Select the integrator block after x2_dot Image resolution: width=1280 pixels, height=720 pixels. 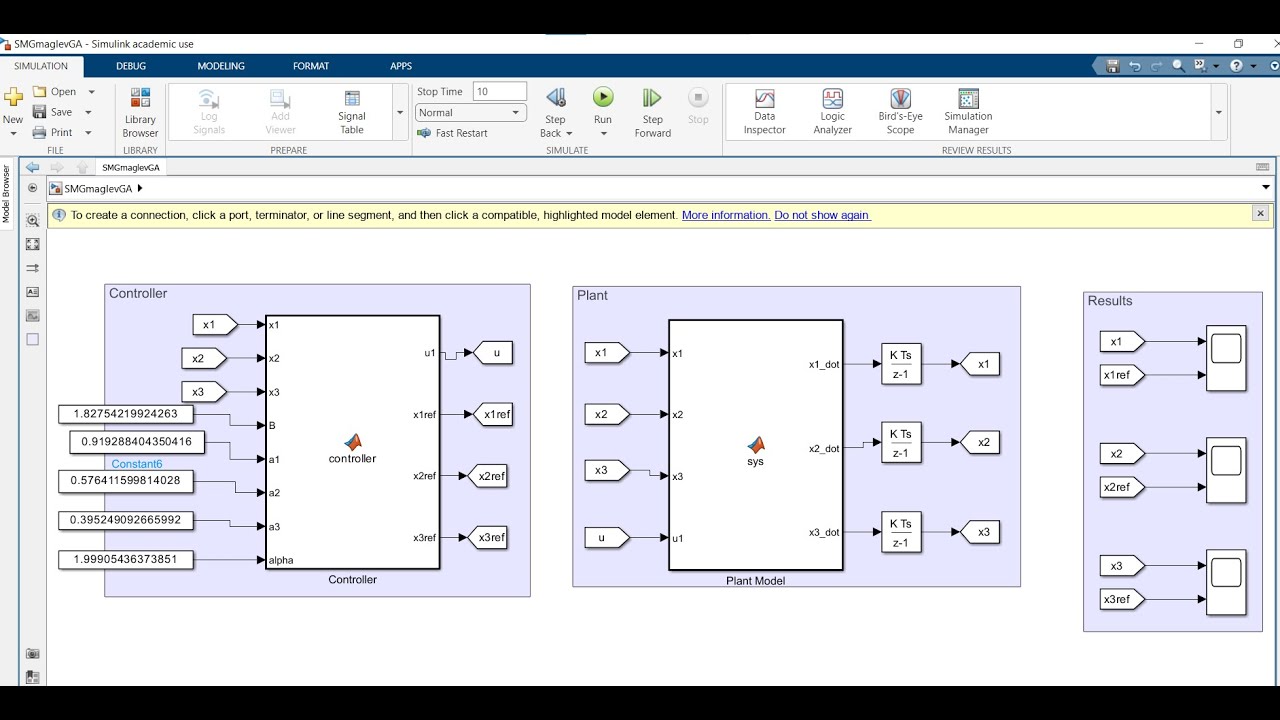[901, 443]
